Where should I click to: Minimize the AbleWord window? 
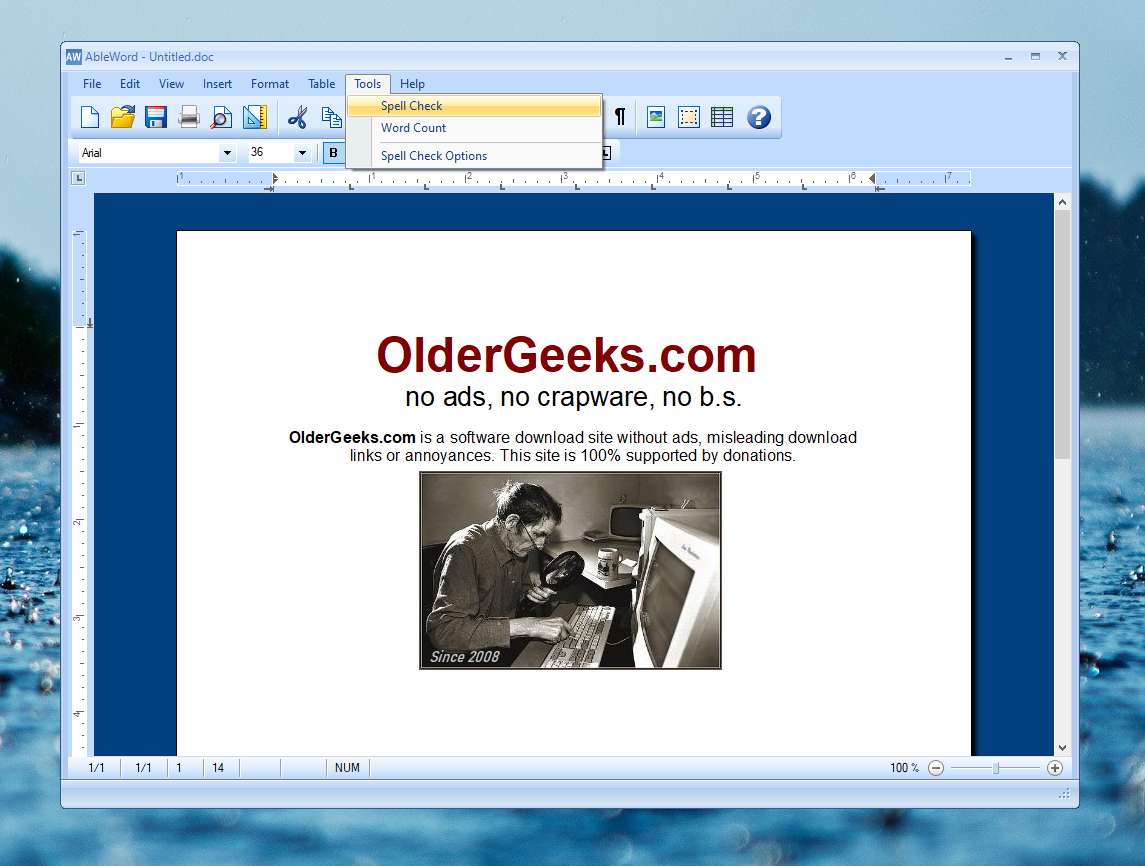point(1008,57)
